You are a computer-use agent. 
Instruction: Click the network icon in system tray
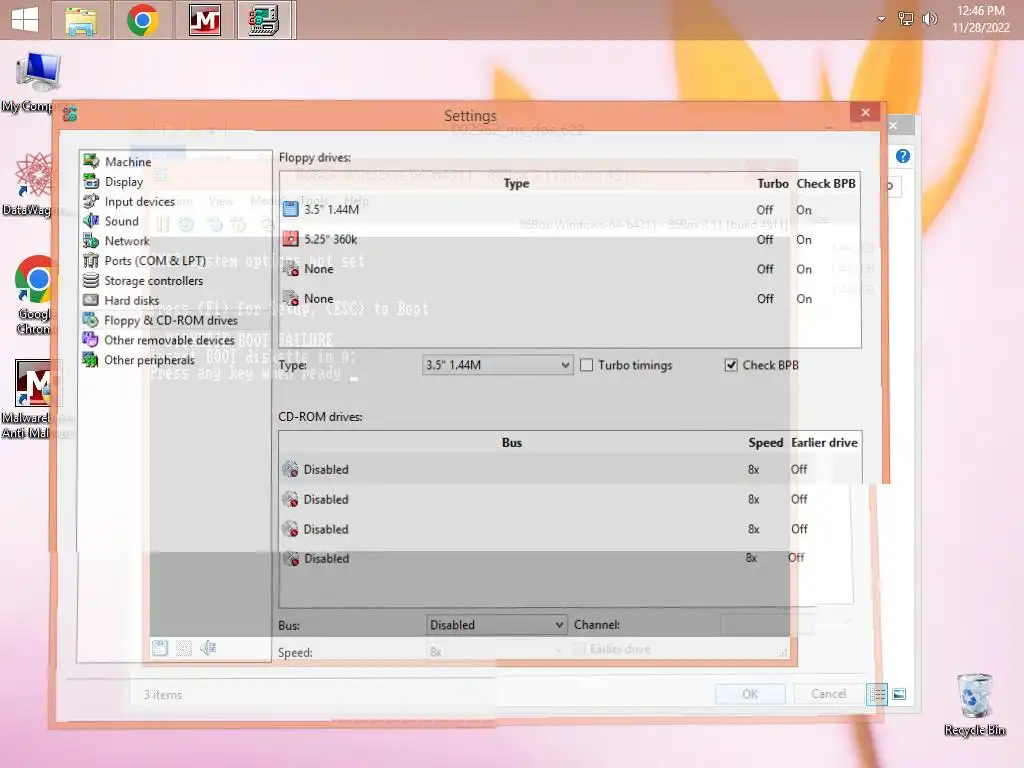906,19
